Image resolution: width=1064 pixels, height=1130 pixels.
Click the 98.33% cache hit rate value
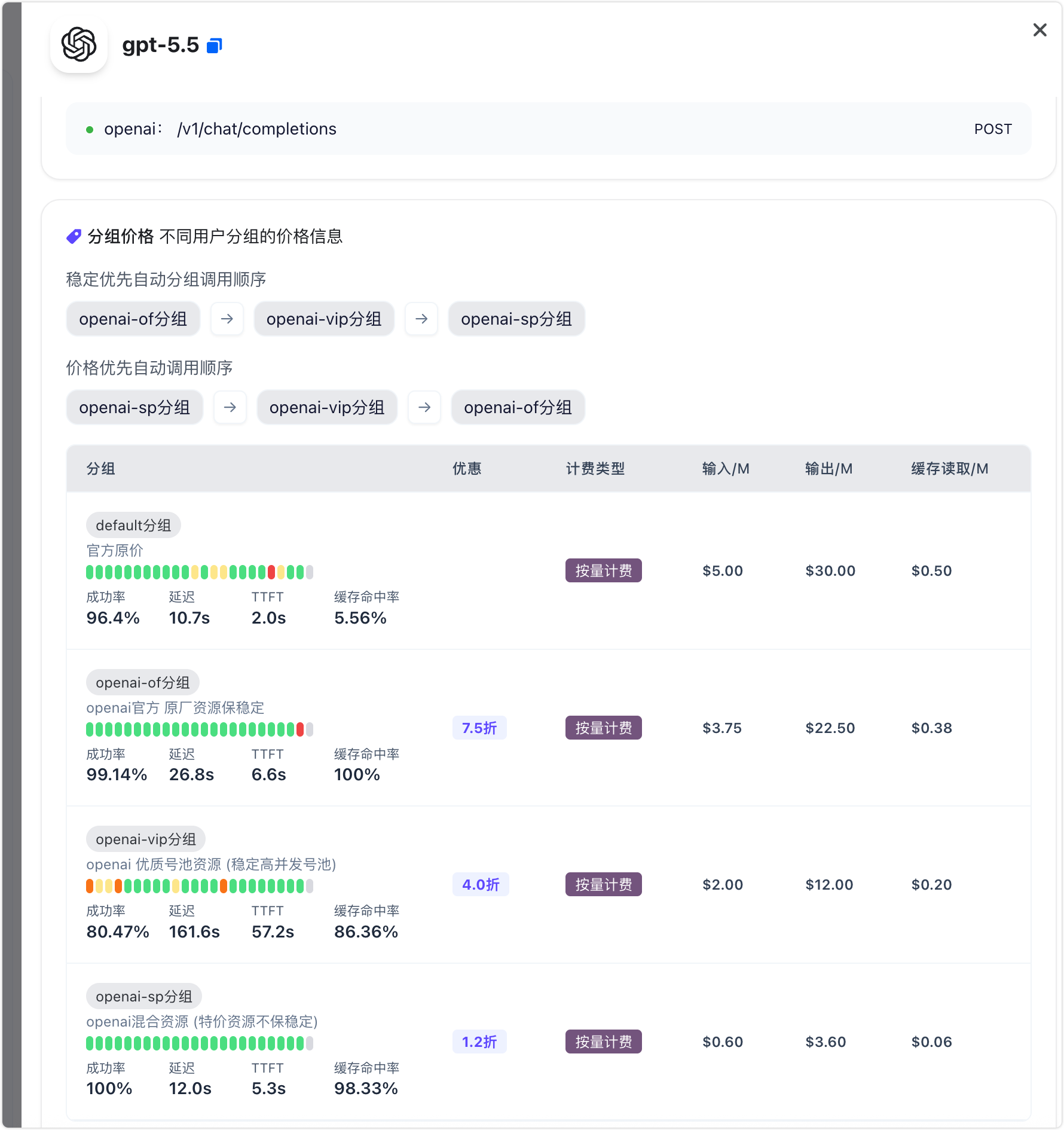pyautogui.click(x=366, y=1089)
